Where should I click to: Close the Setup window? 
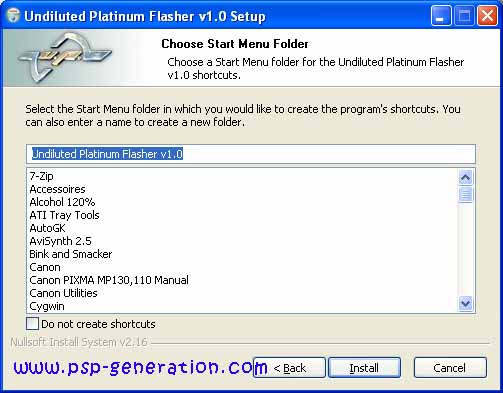487,15
